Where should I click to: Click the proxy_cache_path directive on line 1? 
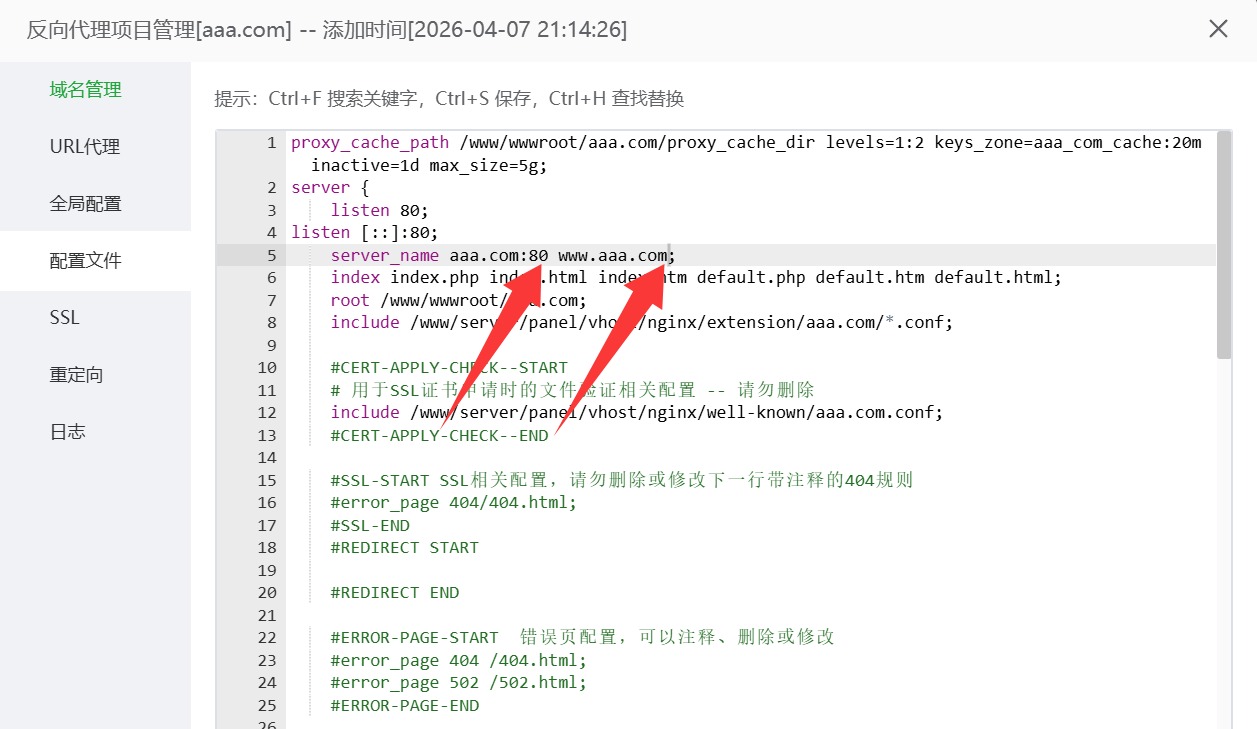coord(370,142)
